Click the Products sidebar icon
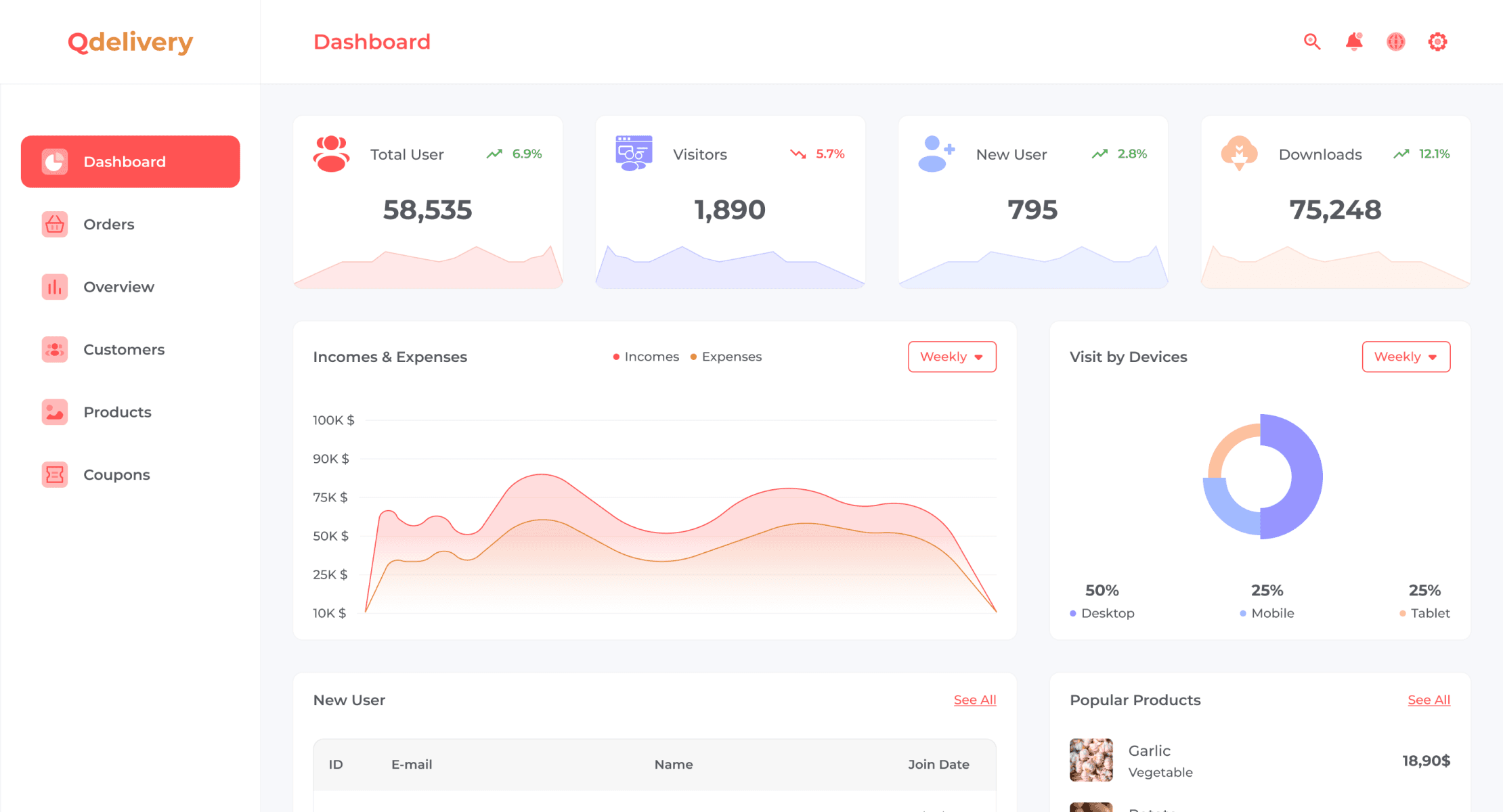This screenshot has height=812, width=1503. (x=54, y=411)
